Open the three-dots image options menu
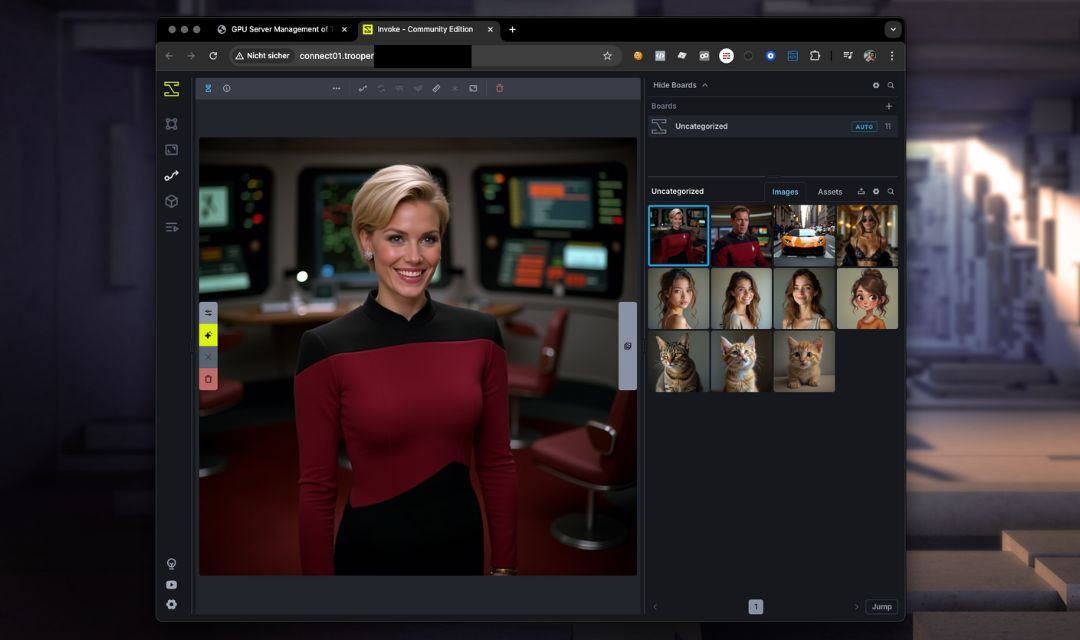This screenshot has width=1080, height=640. click(337, 88)
